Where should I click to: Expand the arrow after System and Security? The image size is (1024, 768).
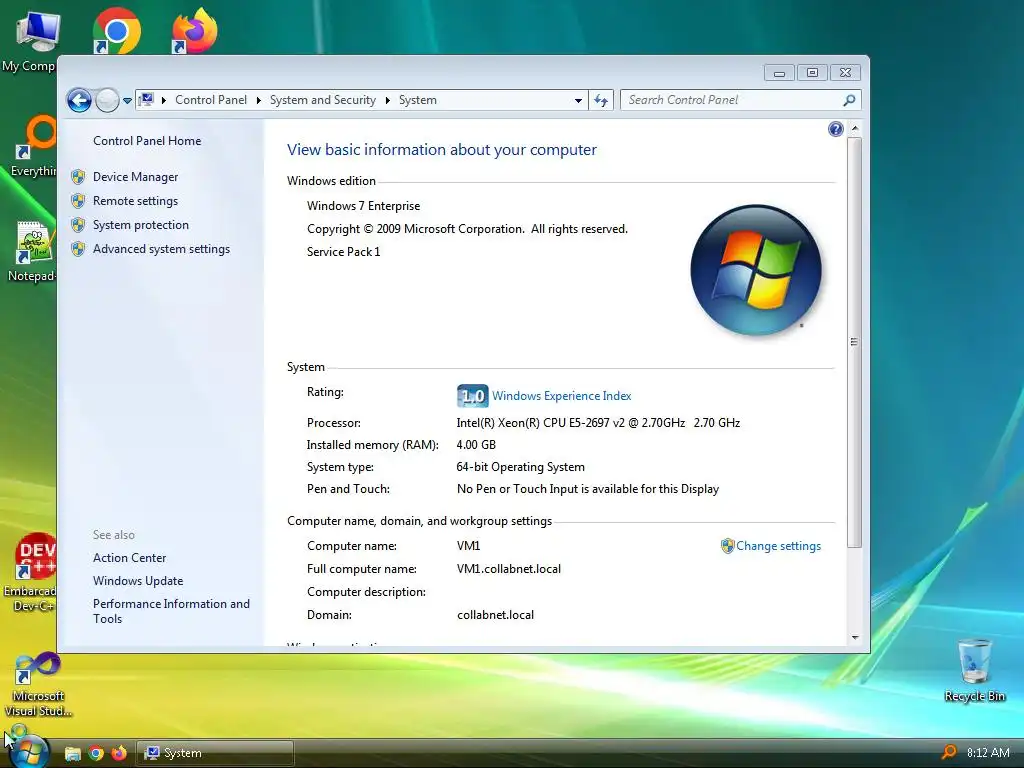(x=388, y=100)
